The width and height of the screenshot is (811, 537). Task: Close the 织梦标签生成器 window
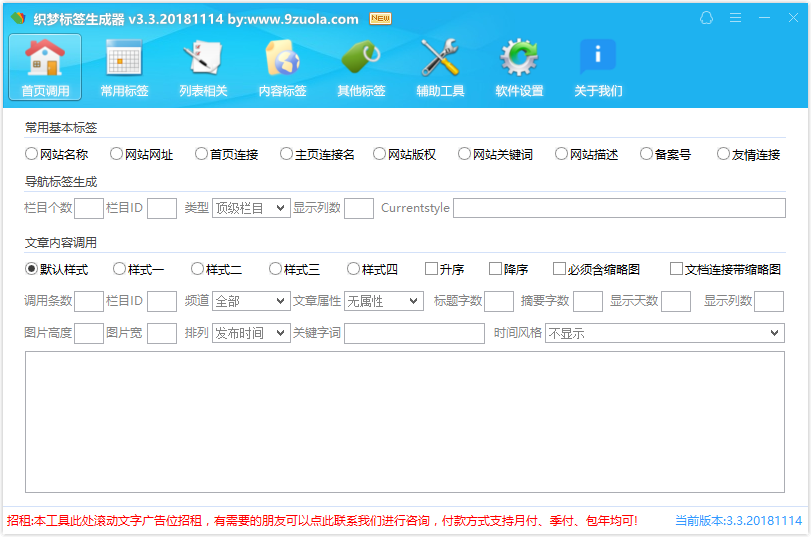793,18
